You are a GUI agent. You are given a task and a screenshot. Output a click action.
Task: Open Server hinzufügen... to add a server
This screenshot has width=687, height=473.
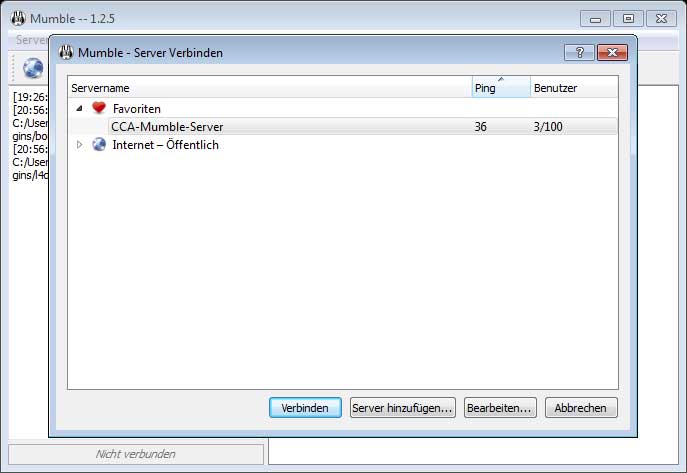pyautogui.click(x=403, y=408)
